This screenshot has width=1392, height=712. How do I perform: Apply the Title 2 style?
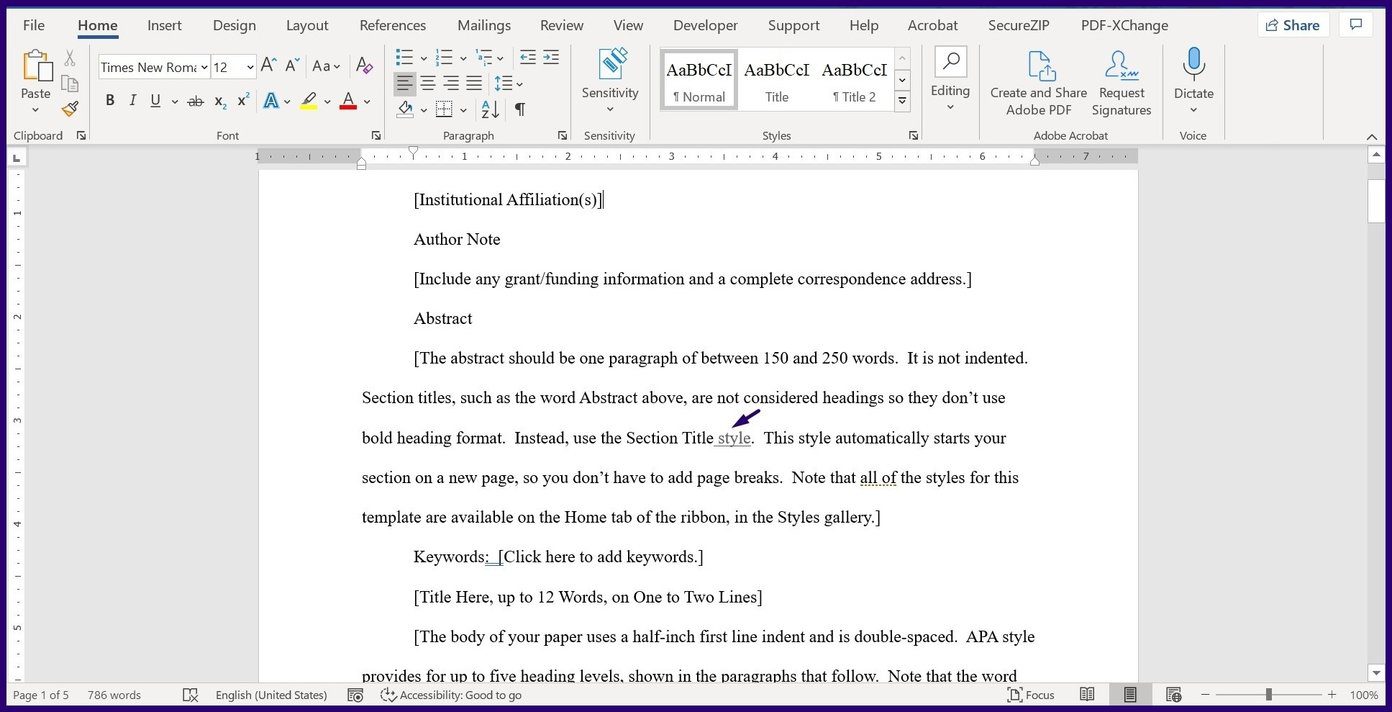854,80
